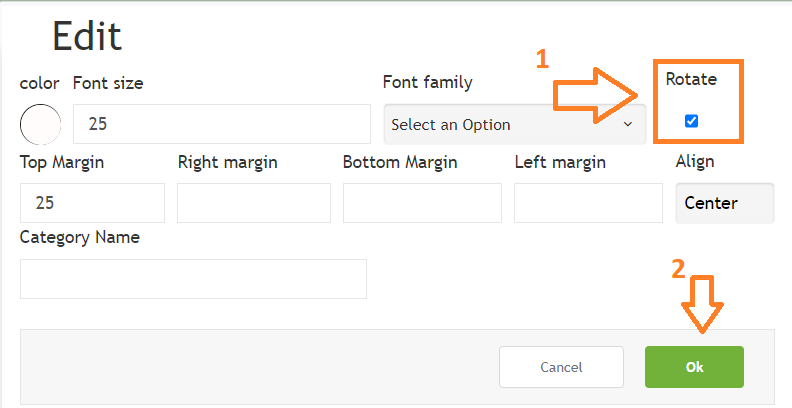Screen dimensions: 792x408
Task: Click the Category Name label
Action: (79, 238)
